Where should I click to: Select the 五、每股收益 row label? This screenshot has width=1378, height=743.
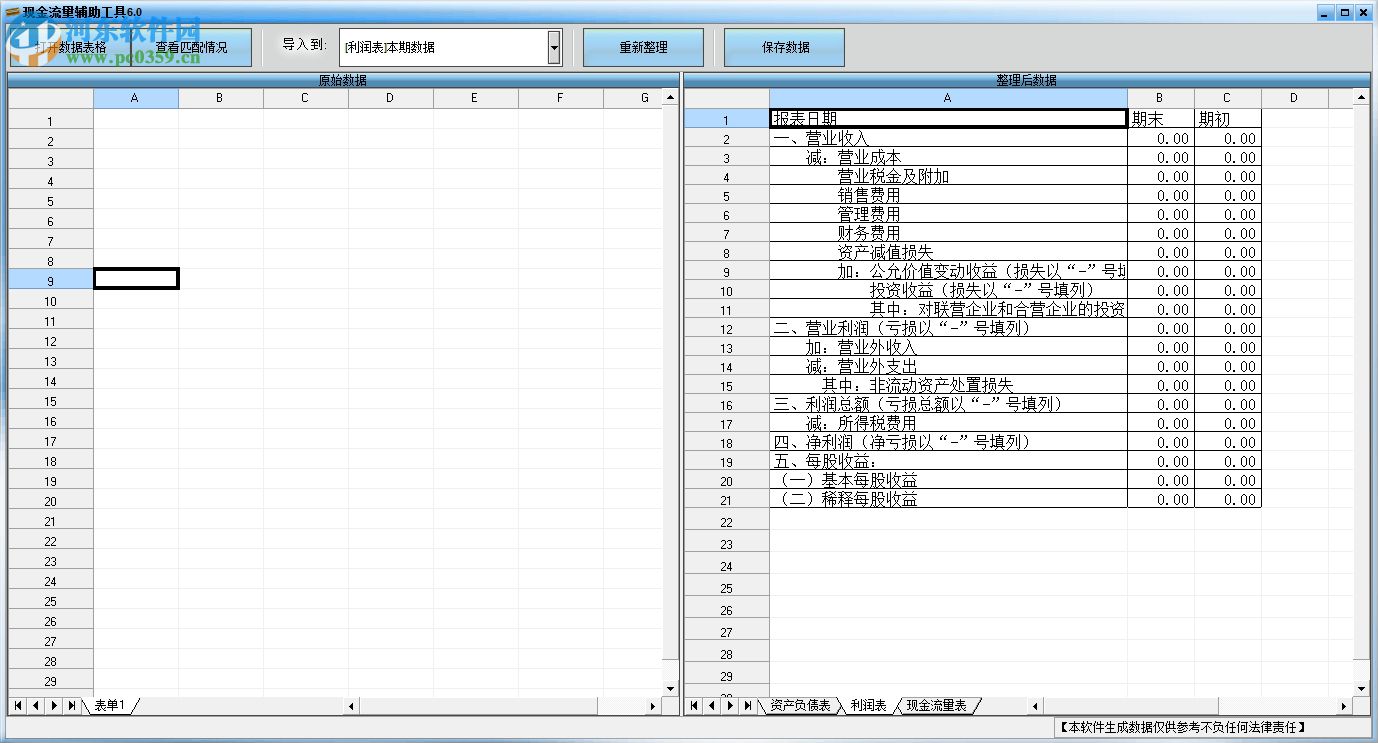click(x=948, y=461)
